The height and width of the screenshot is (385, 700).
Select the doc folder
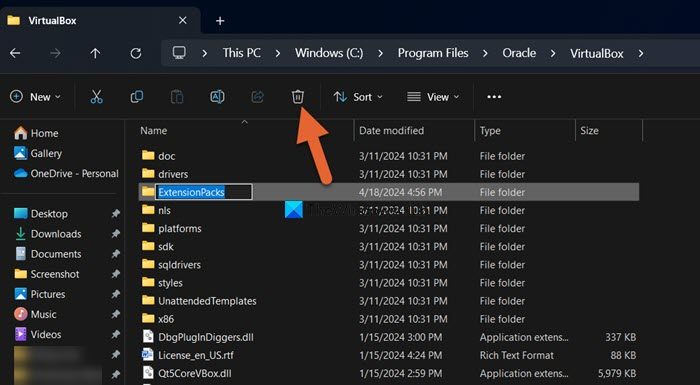pyautogui.click(x=389, y=156)
